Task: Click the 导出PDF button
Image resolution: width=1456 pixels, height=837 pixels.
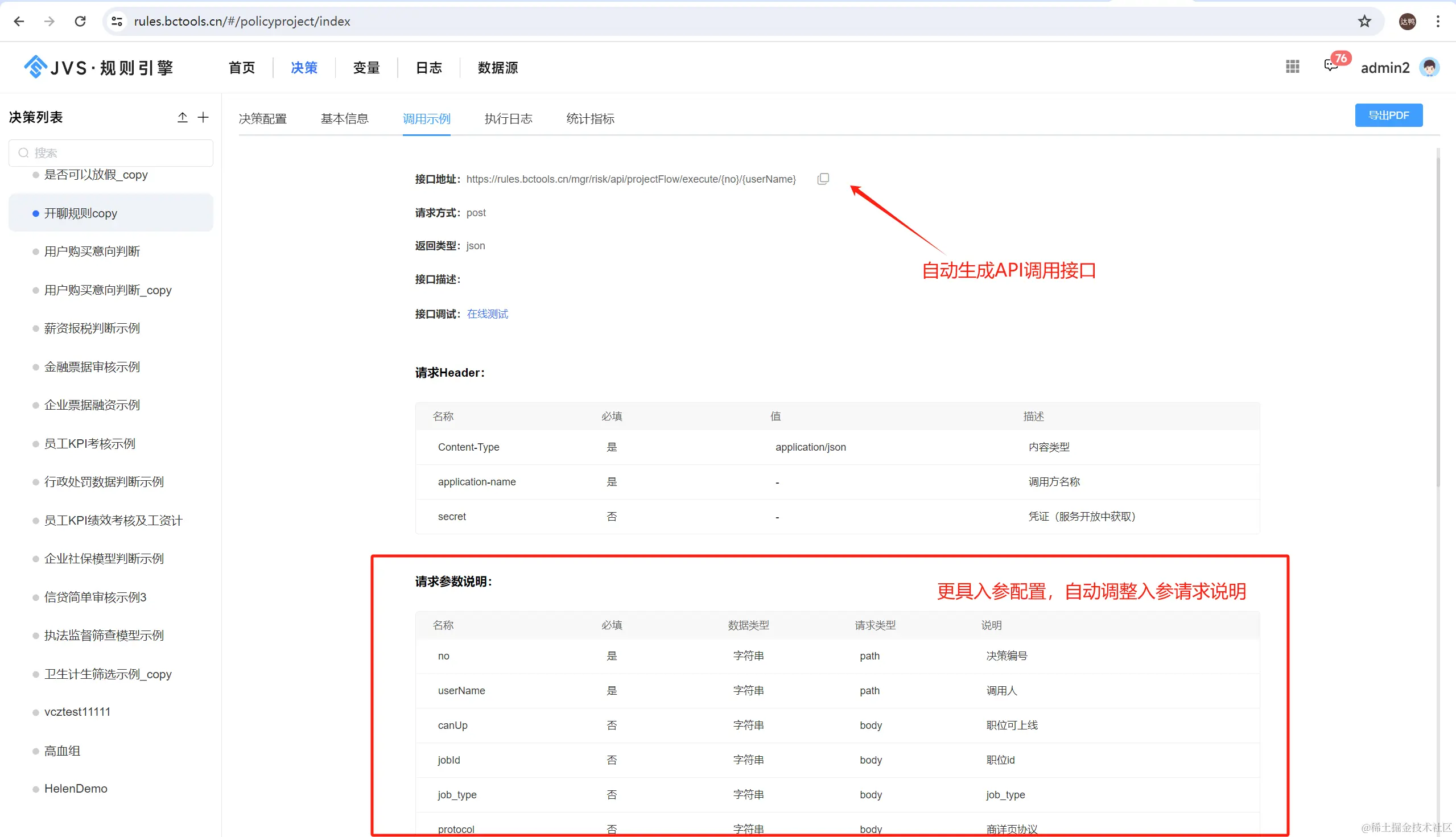Action: coord(1388,115)
